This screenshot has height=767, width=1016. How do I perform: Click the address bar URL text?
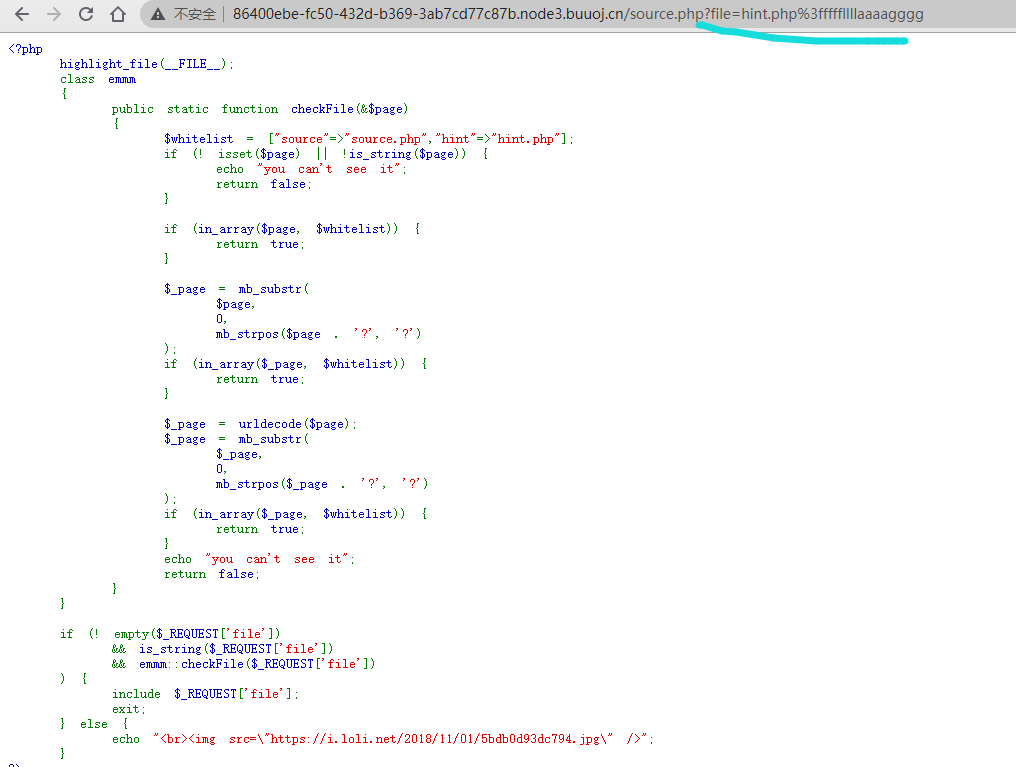click(x=578, y=14)
